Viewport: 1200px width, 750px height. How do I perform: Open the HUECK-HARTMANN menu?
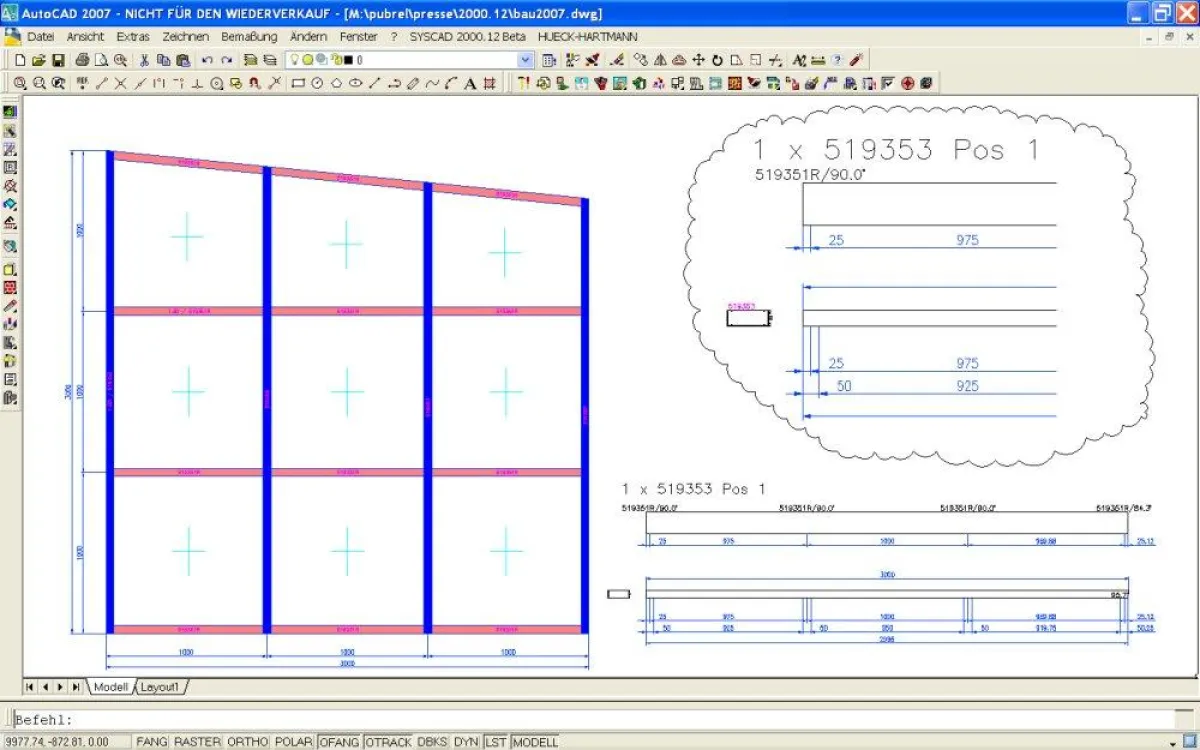coord(587,36)
